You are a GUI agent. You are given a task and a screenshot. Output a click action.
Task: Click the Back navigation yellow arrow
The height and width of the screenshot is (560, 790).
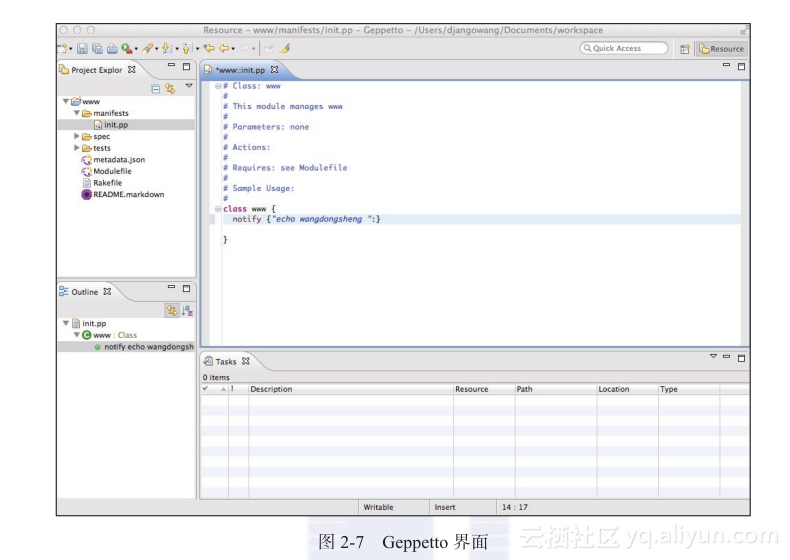[224, 48]
